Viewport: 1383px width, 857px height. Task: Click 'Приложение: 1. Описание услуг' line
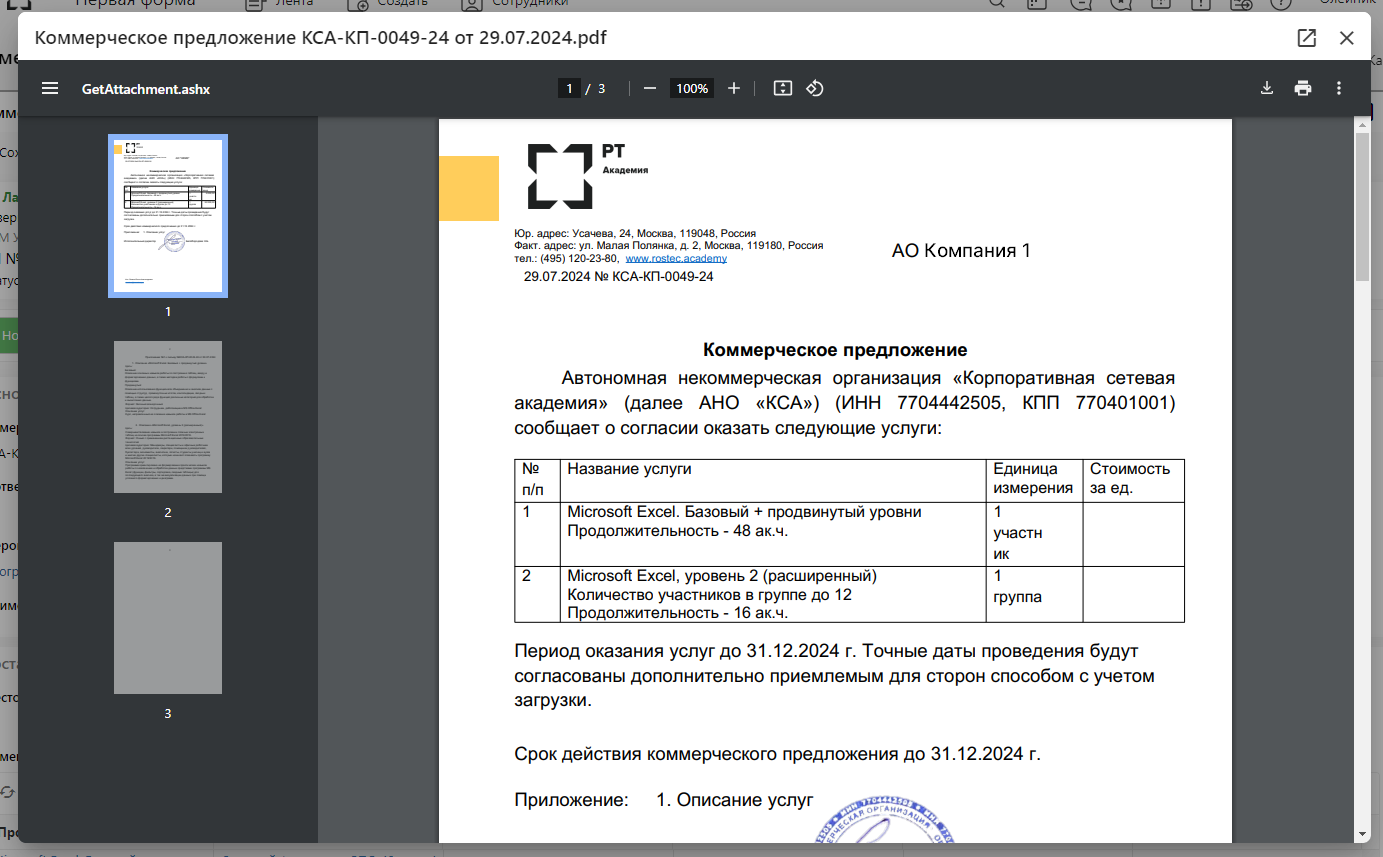click(664, 800)
